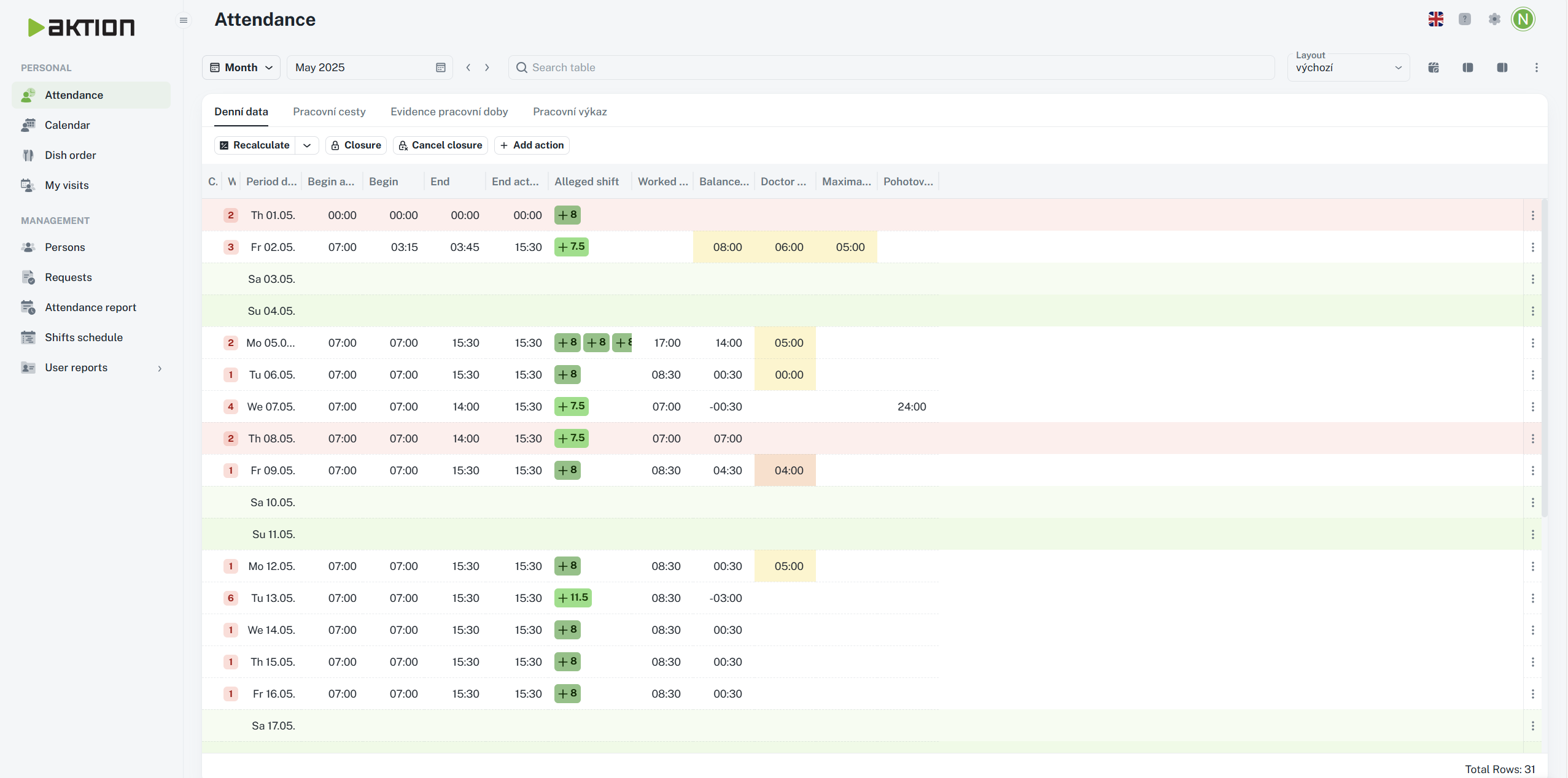Click the Search table input field

tap(890, 67)
